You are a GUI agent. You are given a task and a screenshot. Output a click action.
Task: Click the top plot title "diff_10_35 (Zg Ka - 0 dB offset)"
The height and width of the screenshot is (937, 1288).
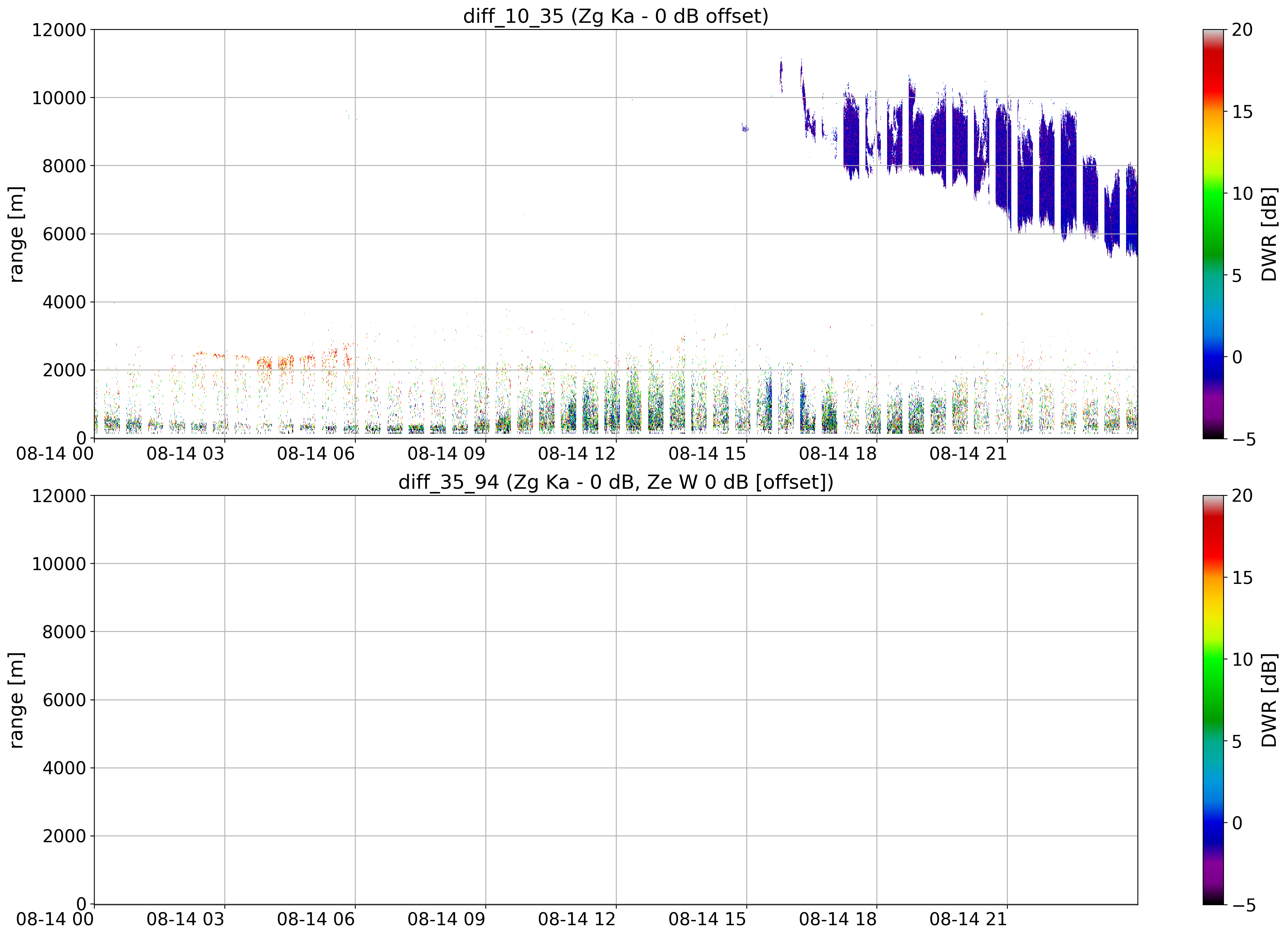616,16
